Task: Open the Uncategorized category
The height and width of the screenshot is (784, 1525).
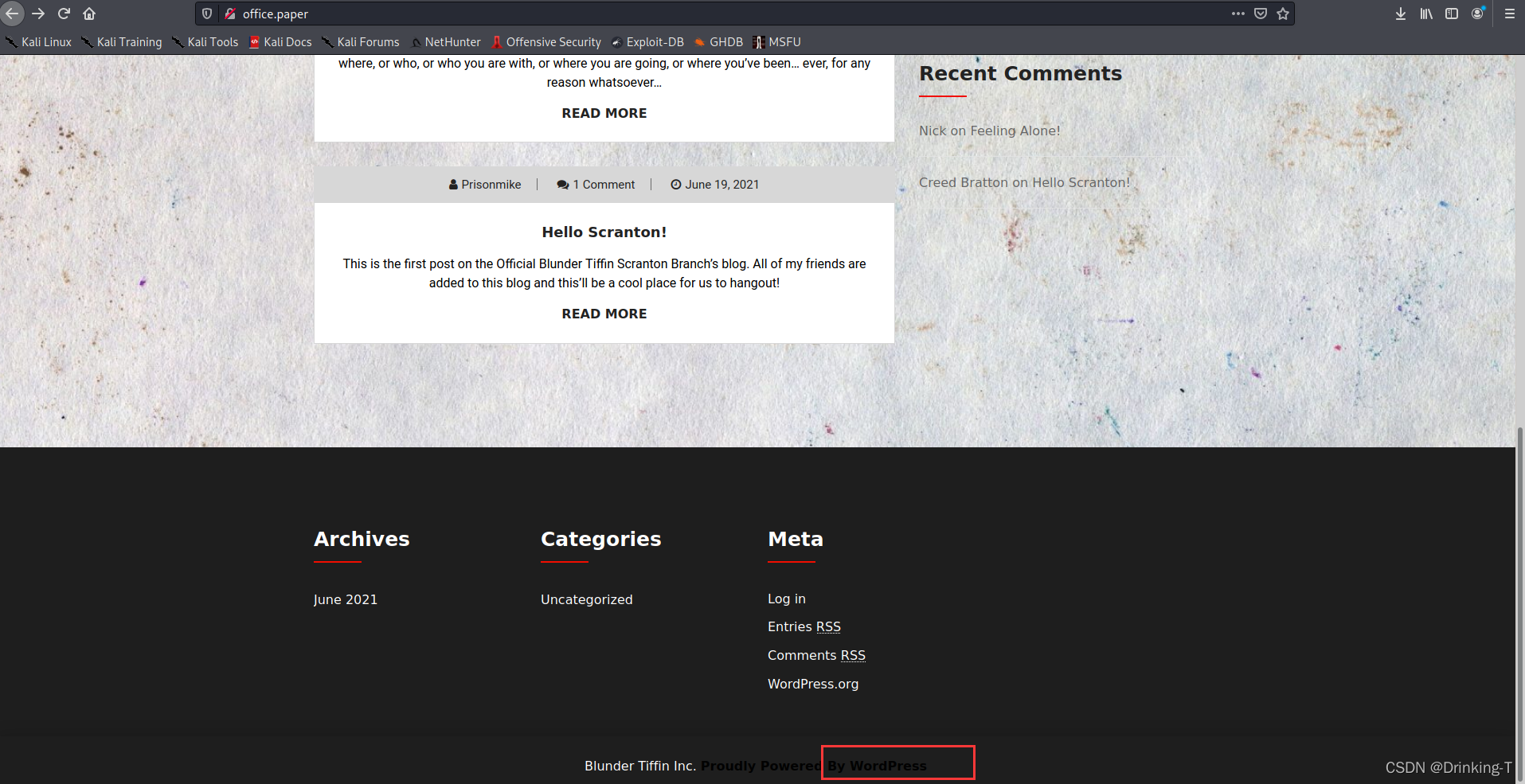Action: tap(587, 599)
